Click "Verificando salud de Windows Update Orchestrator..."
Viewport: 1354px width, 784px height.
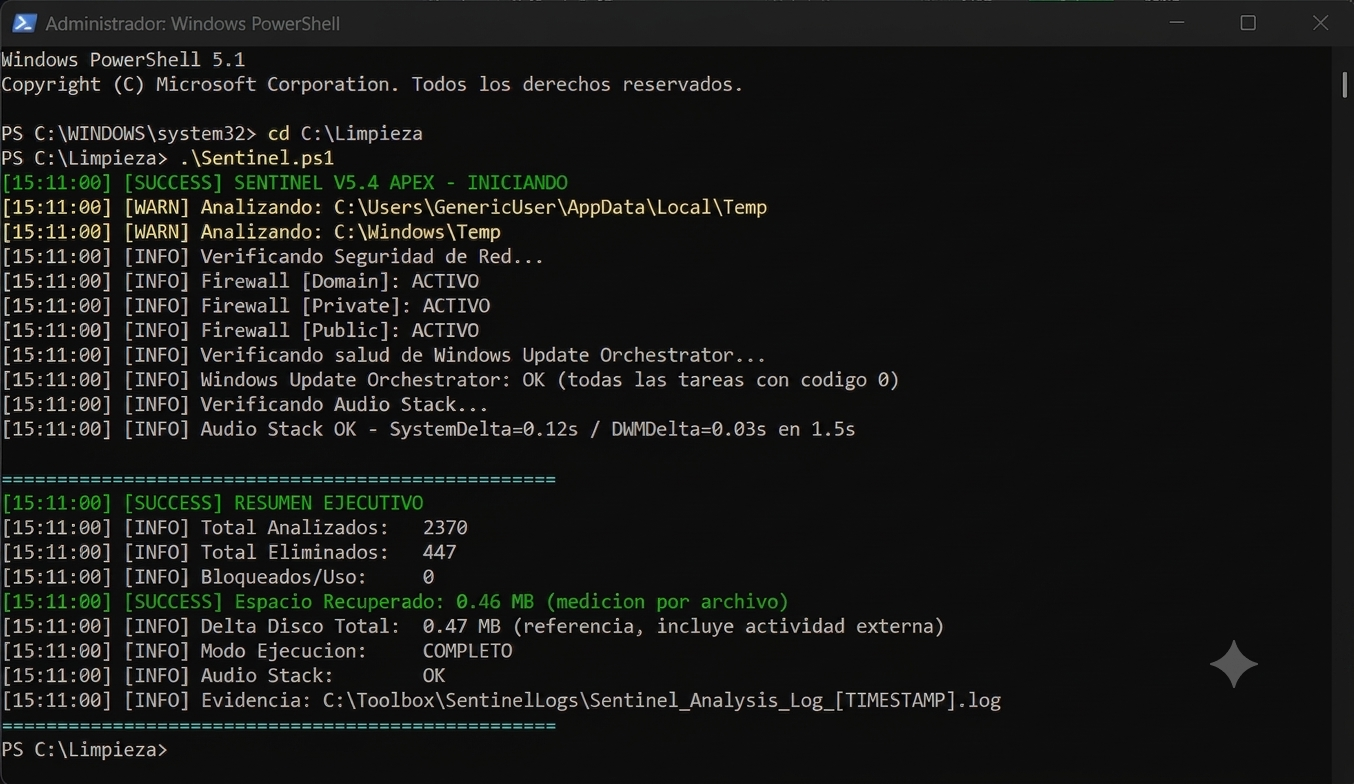(483, 355)
